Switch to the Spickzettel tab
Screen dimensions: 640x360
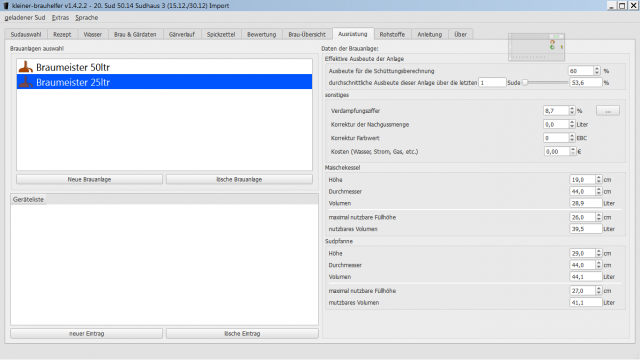pyautogui.click(x=221, y=34)
